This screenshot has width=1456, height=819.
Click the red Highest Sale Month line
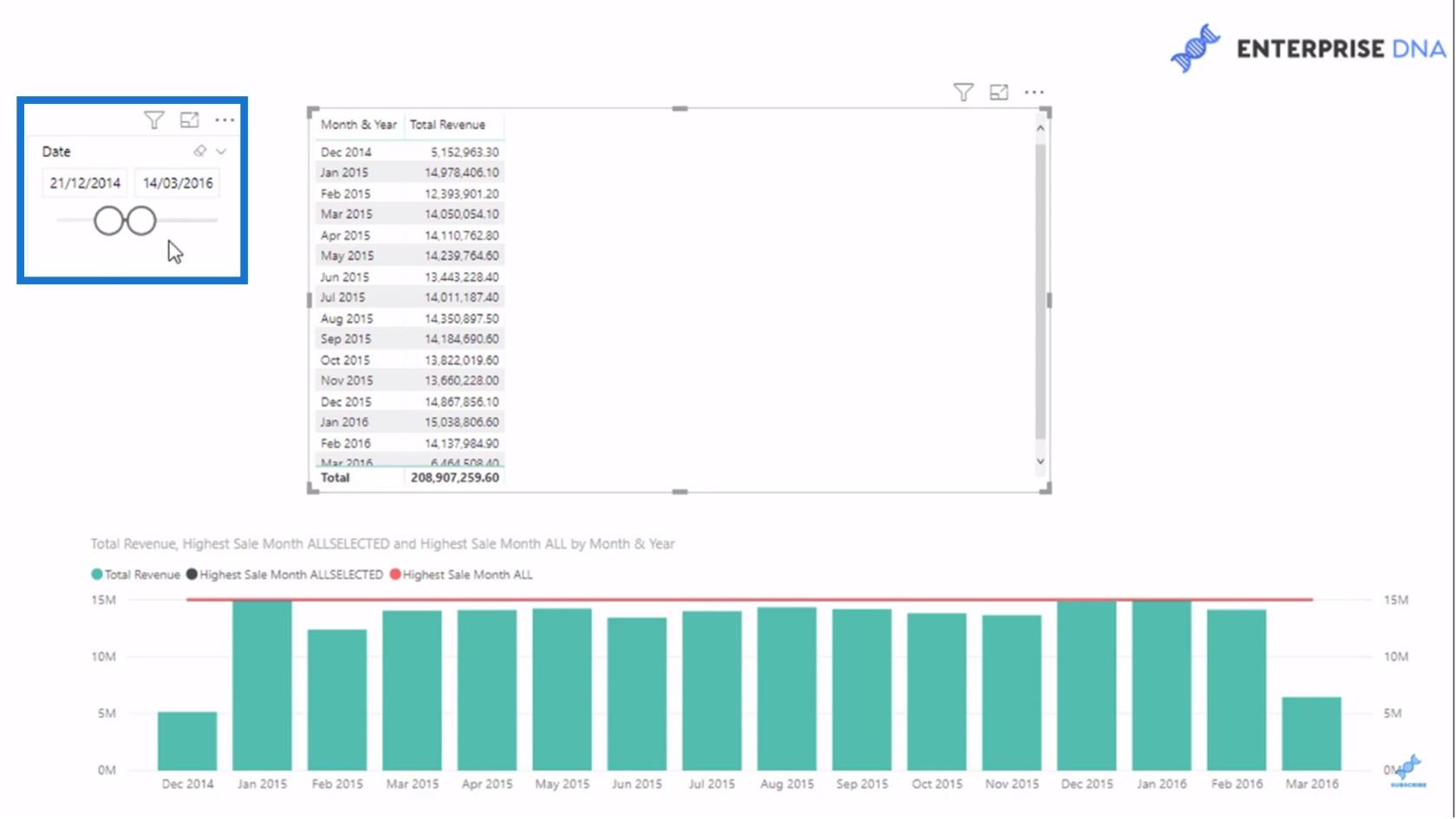tap(750, 599)
